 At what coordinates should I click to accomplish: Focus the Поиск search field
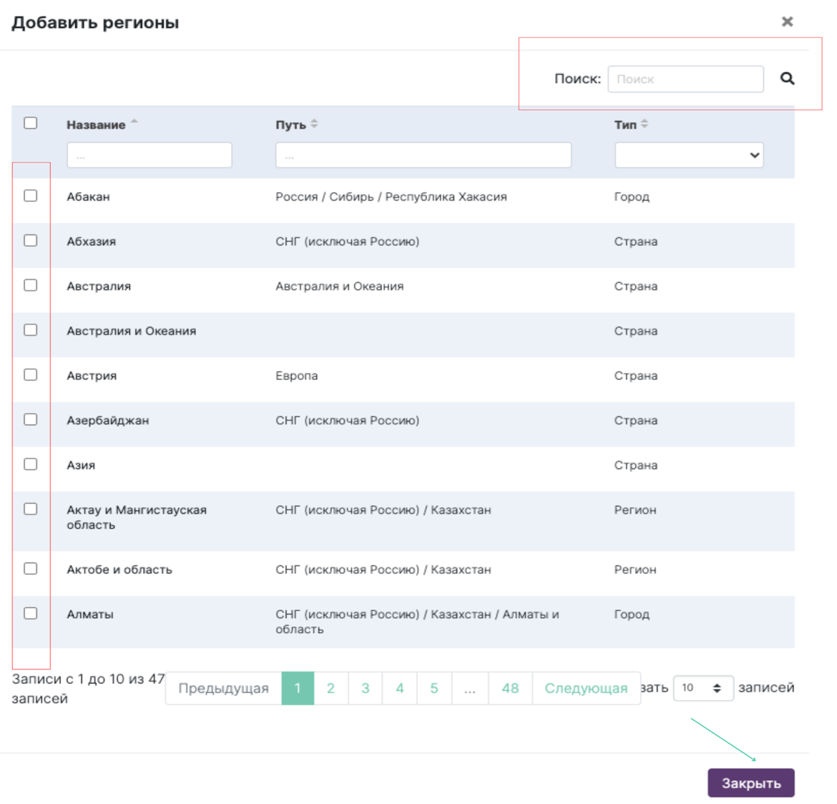(685, 79)
